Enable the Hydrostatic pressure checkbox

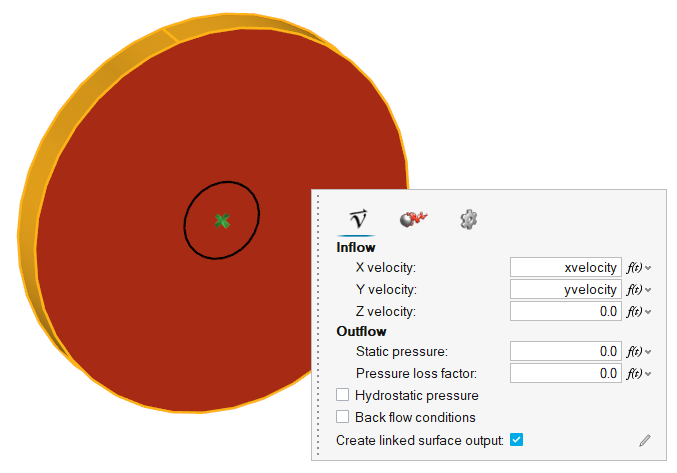click(x=343, y=396)
